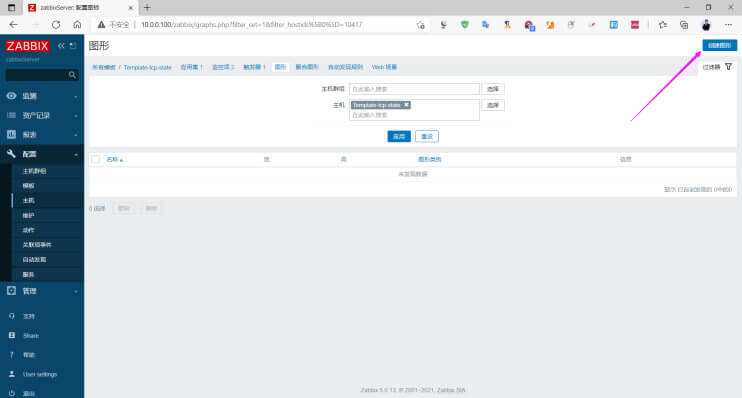Remove the Template-tcp-state host tag
Image resolution: width=742 pixels, height=398 pixels.
click(x=406, y=105)
